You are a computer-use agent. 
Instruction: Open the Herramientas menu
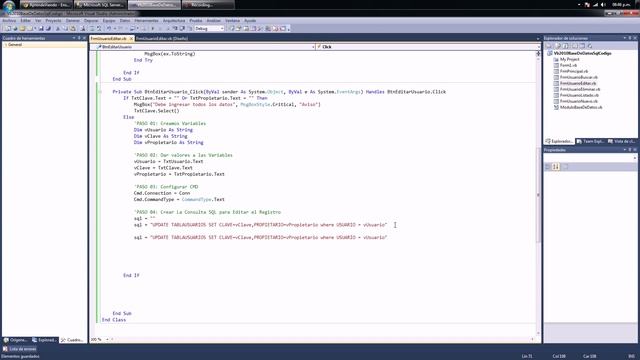(x=146, y=20)
